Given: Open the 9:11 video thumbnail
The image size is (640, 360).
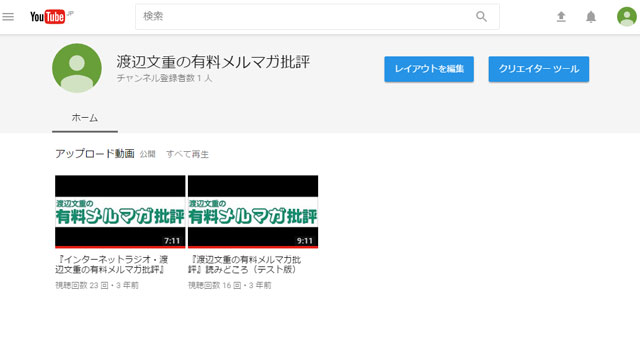Looking at the screenshot, I should (x=253, y=211).
